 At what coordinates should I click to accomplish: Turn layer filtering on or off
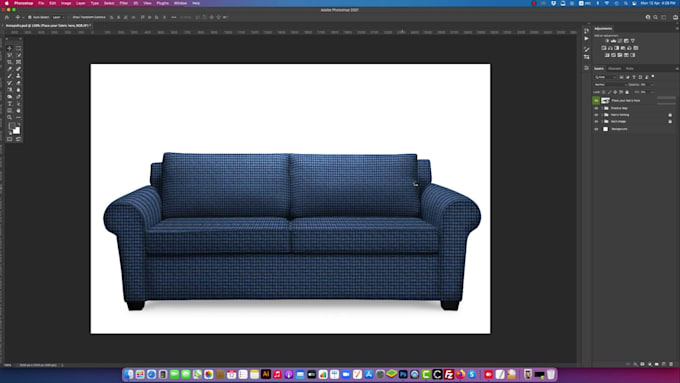click(653, 76)
